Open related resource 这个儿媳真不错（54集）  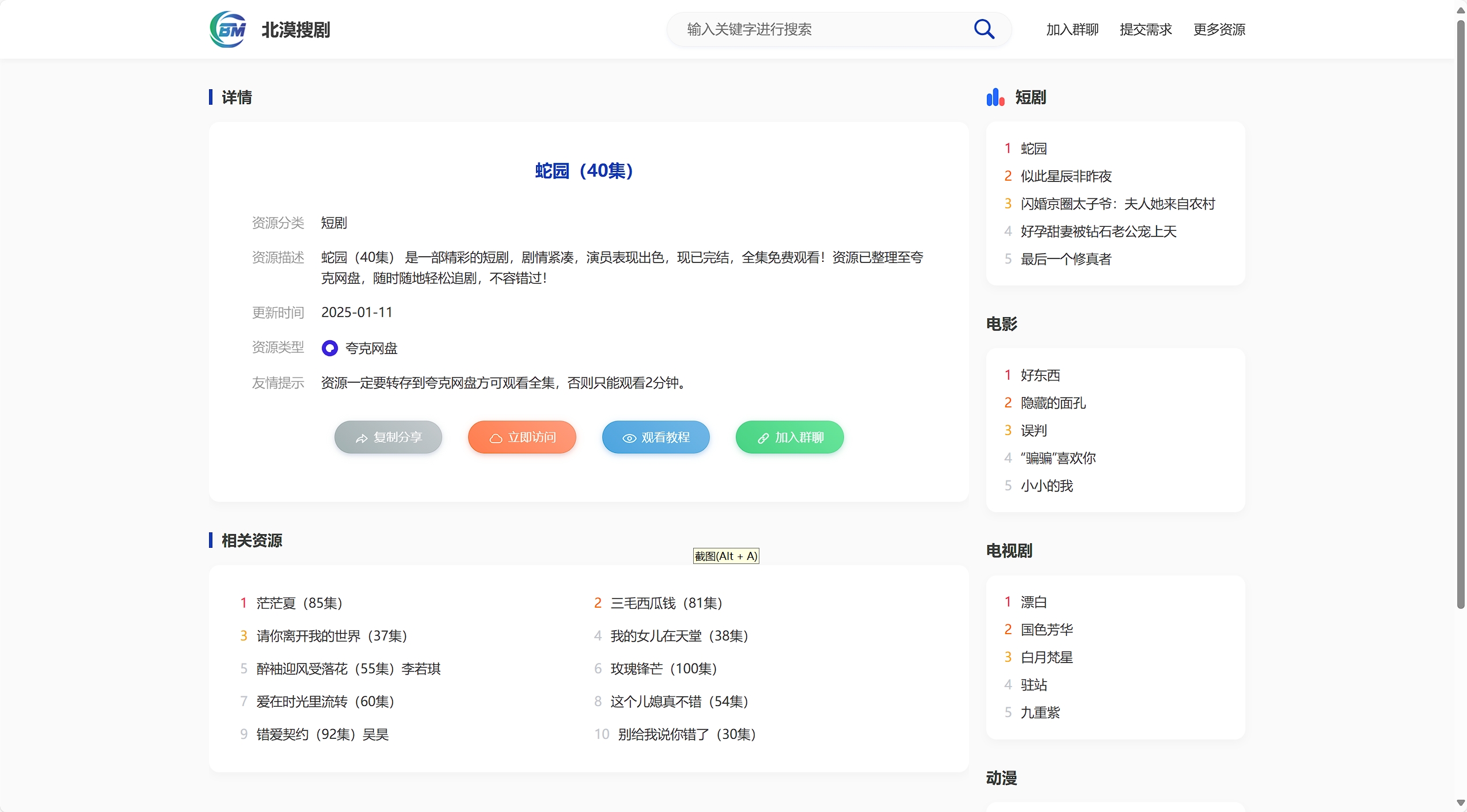(680, 702)
